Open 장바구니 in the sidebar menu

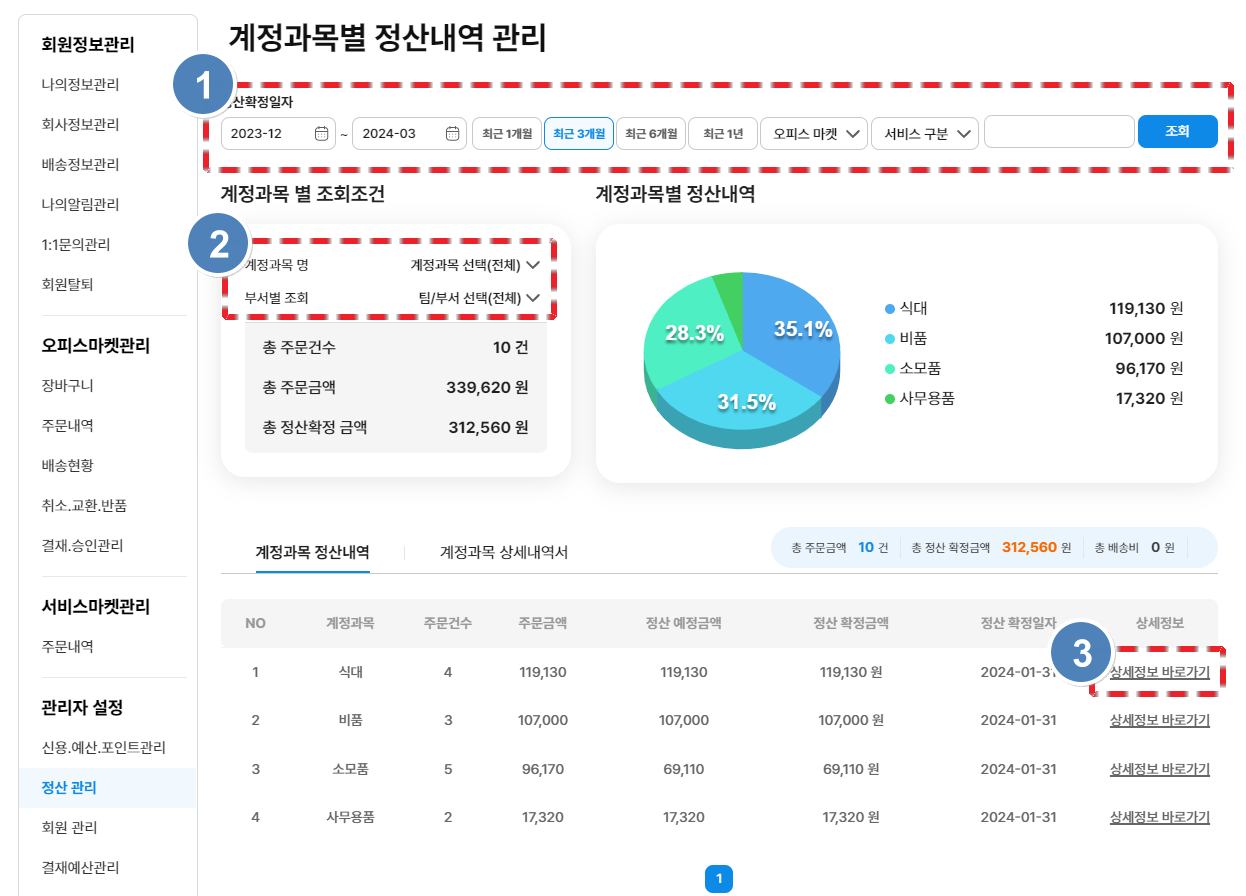coord(68,385)
